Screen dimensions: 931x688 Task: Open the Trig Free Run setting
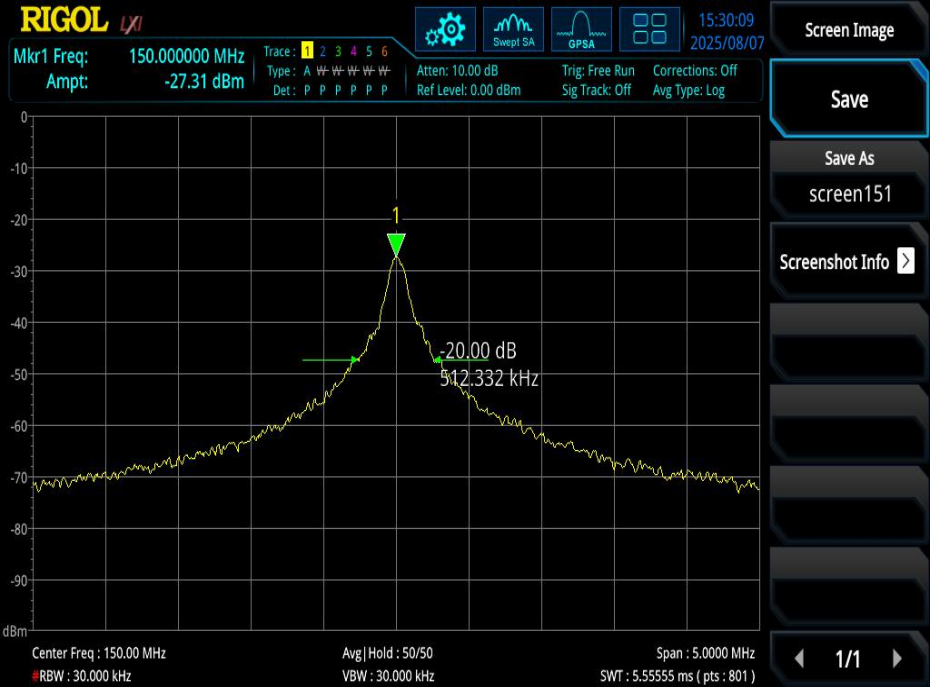click(x=597, y=71)
